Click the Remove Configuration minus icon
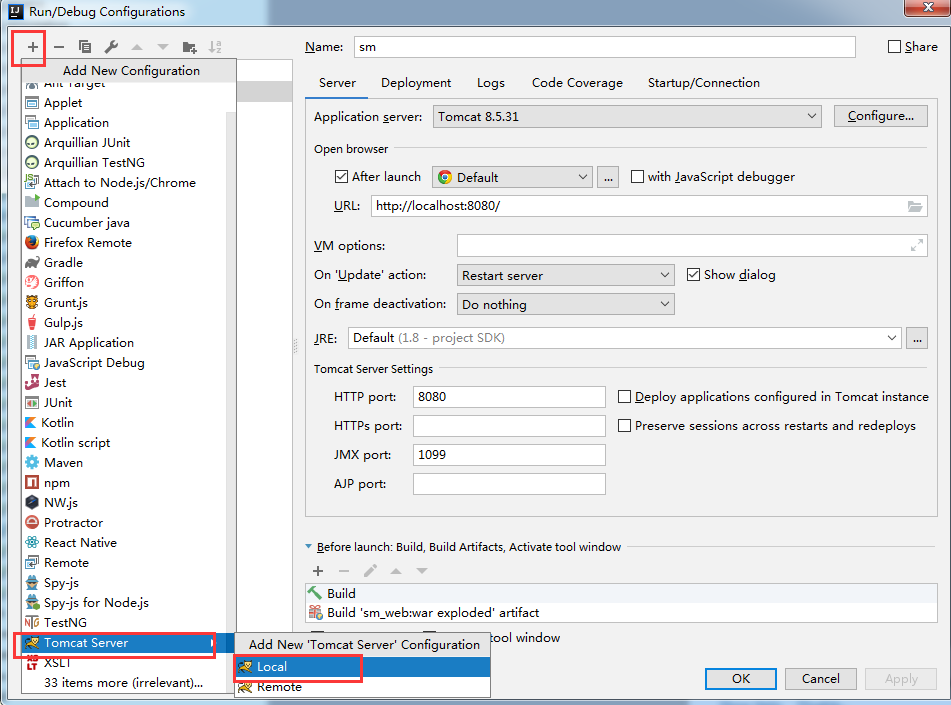The image size is (951, 705). (x=59, y=47)
